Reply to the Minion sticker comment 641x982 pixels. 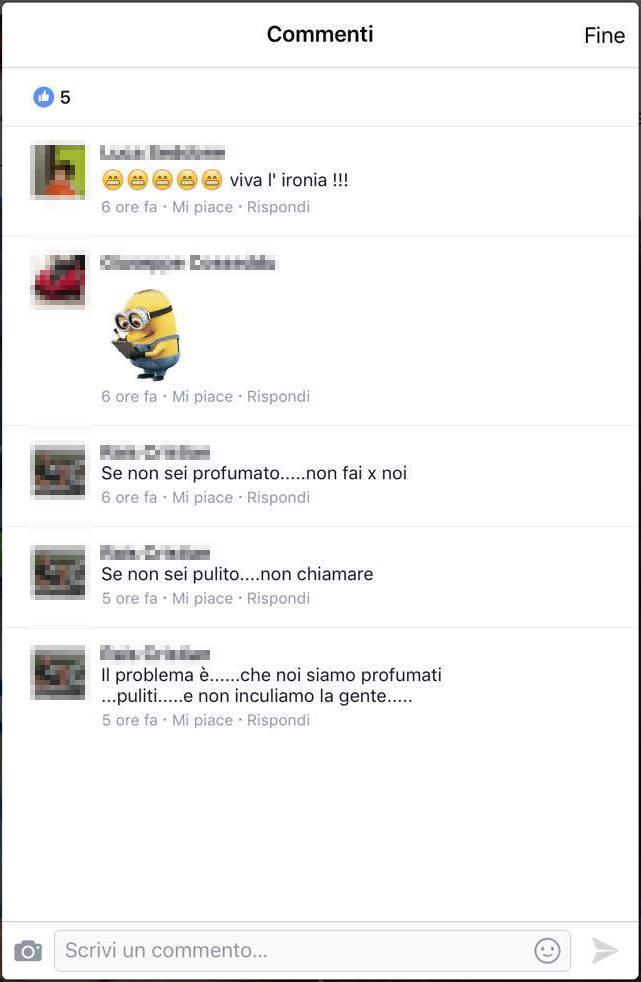[x=279, y=396]
